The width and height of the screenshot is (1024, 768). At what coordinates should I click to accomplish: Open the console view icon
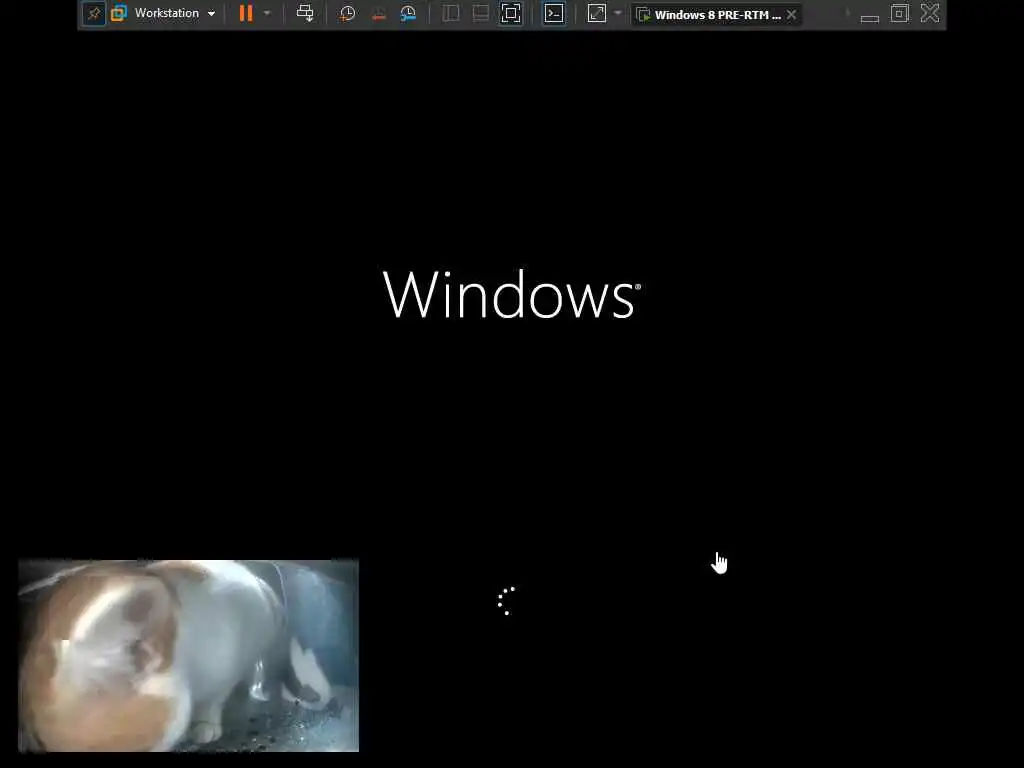pyautogui.click(x=554, y=13)
